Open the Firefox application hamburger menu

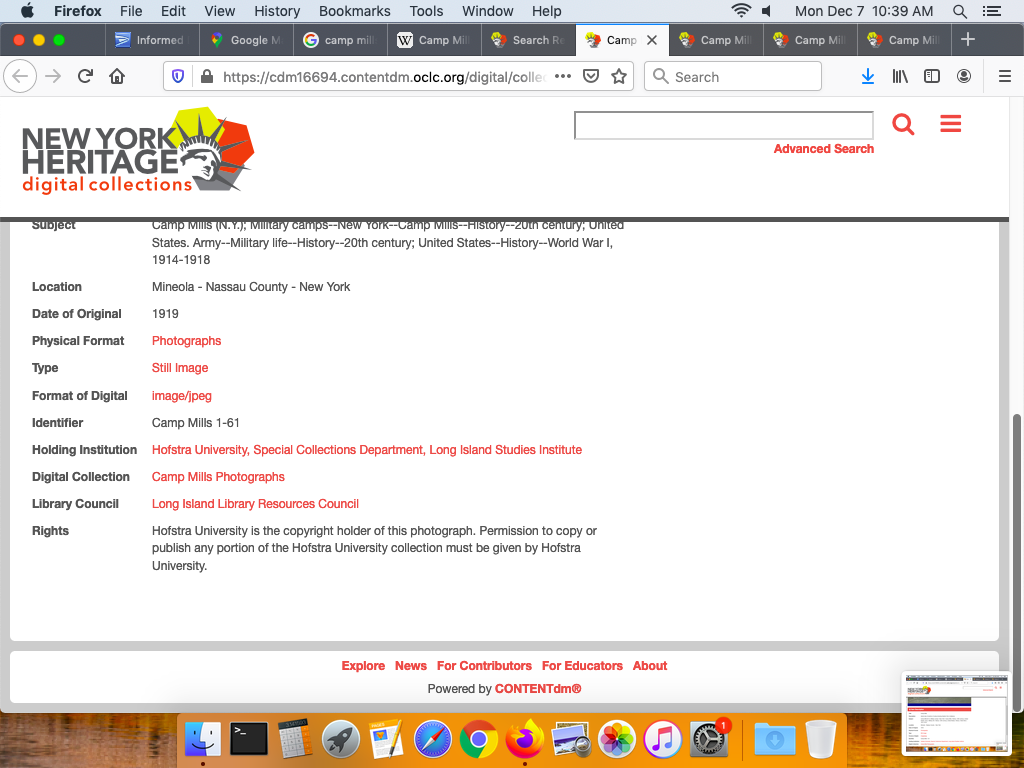(x=1005, y=77)
